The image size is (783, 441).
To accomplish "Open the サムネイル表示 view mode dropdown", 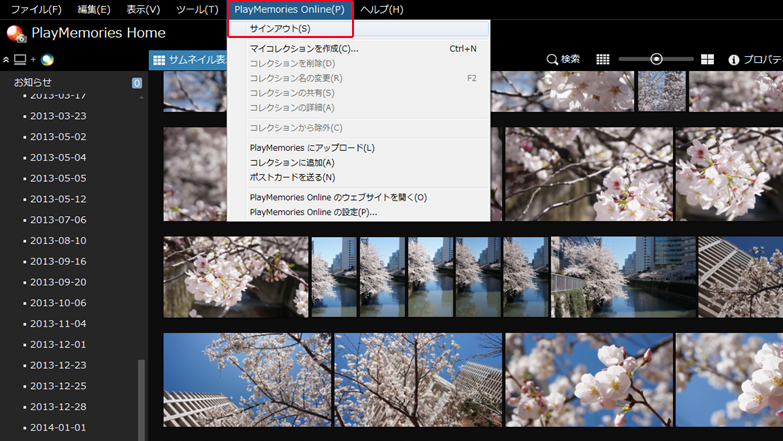I will pos(189,60).
